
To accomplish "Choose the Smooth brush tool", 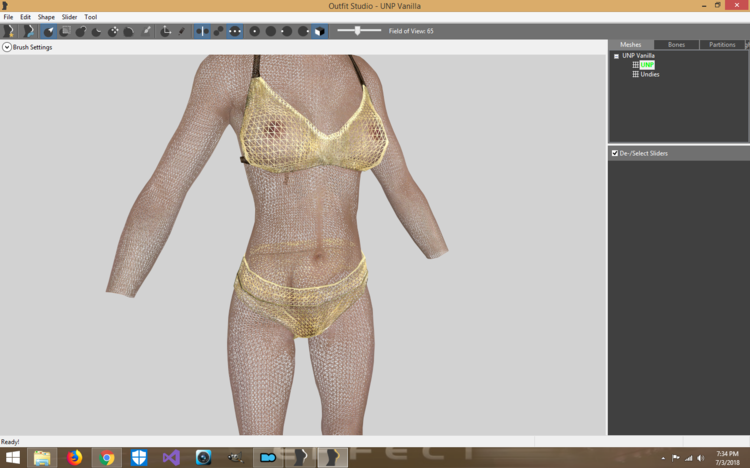I will pyautogui.click(x=129, y=31).
